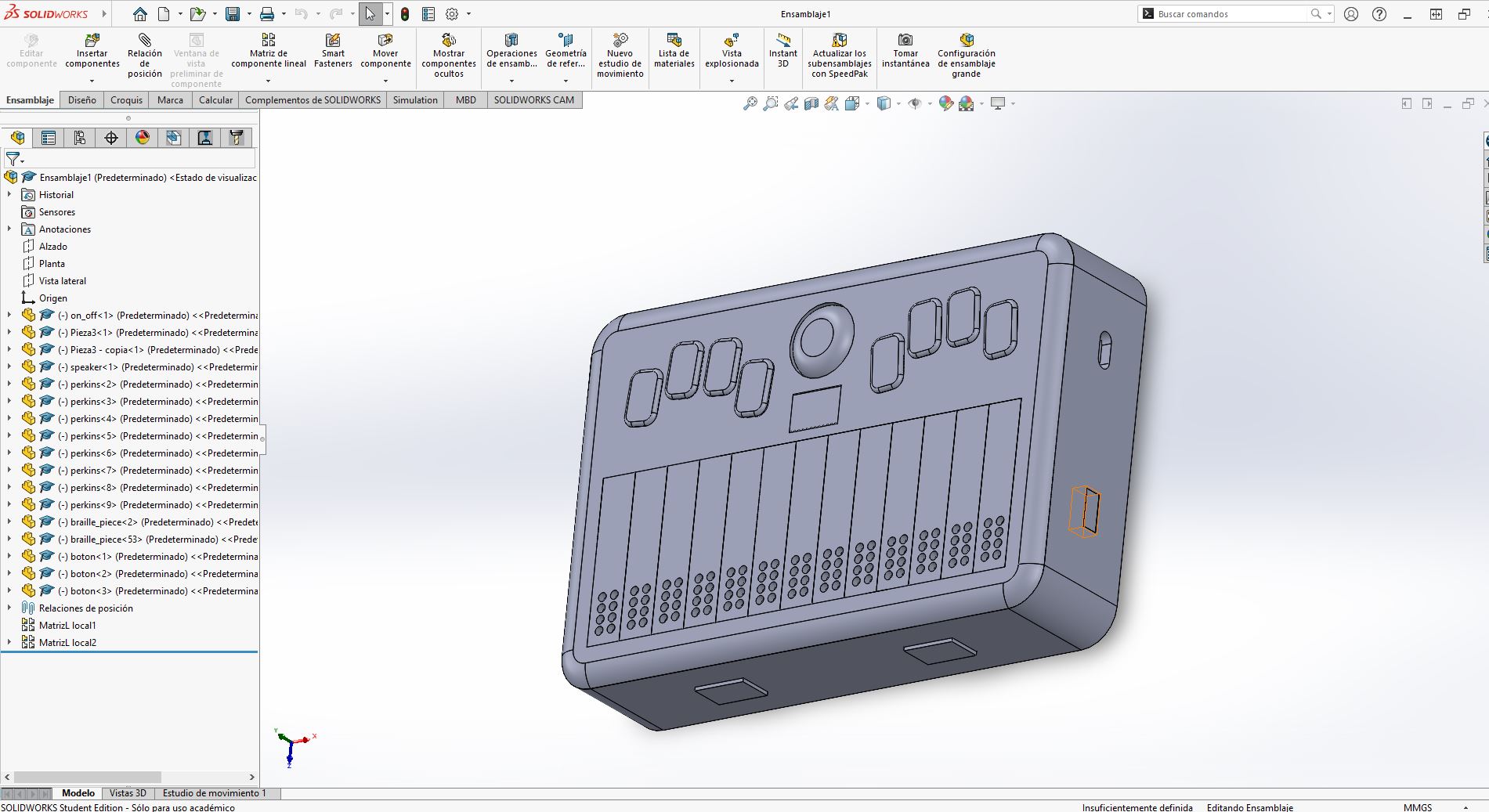1489x812 pixels.
Task: Expand Relaciones de posición node
Action: point(9,608)
